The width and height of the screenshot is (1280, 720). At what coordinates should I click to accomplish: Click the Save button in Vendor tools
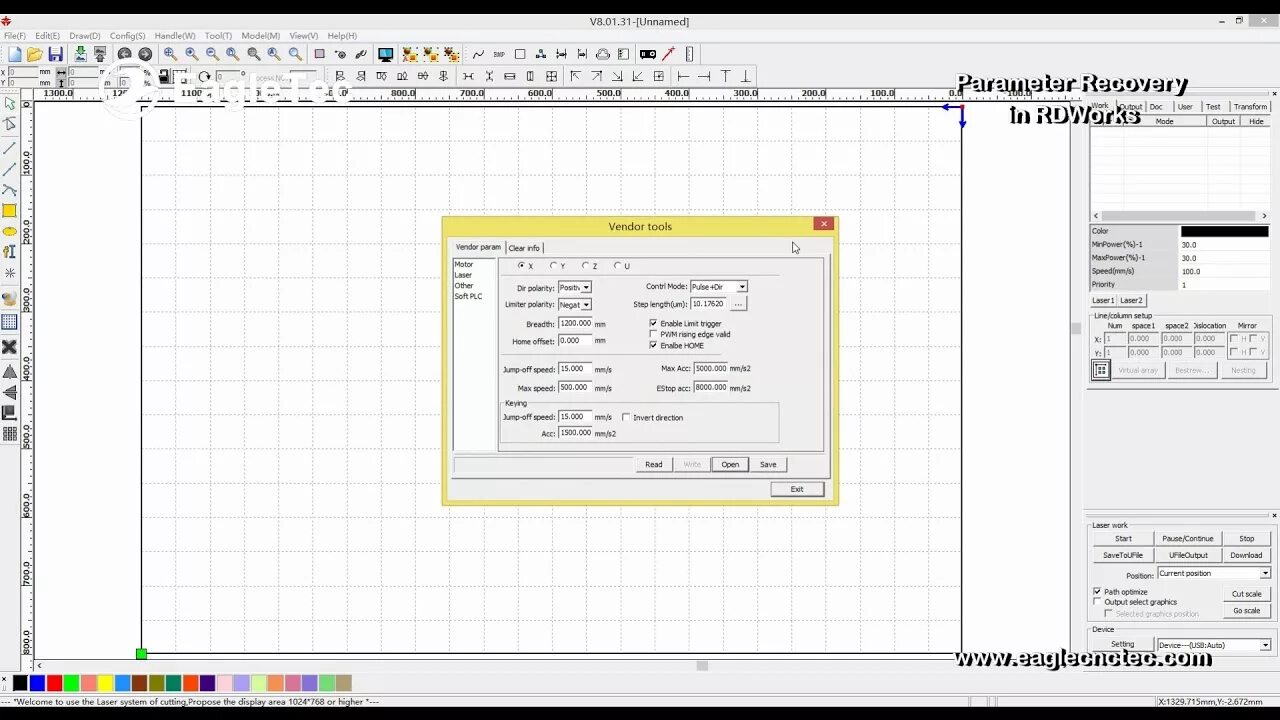point(768,464)
